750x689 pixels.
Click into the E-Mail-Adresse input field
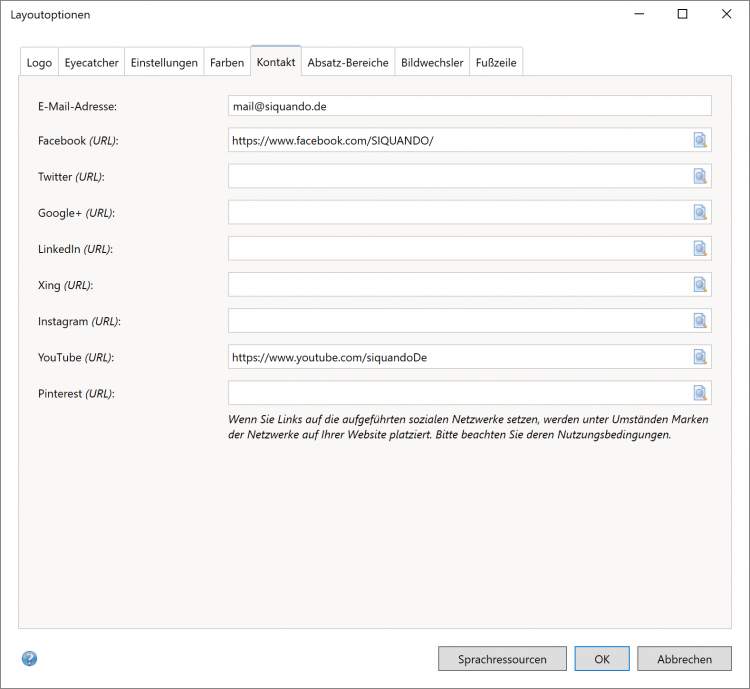tap(469, 106)
